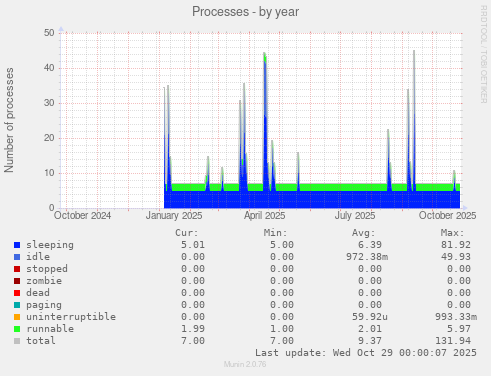Click uninterruptible max value 993.33m
The width and height of the screenshot is (491, 376).
[456, 317]
